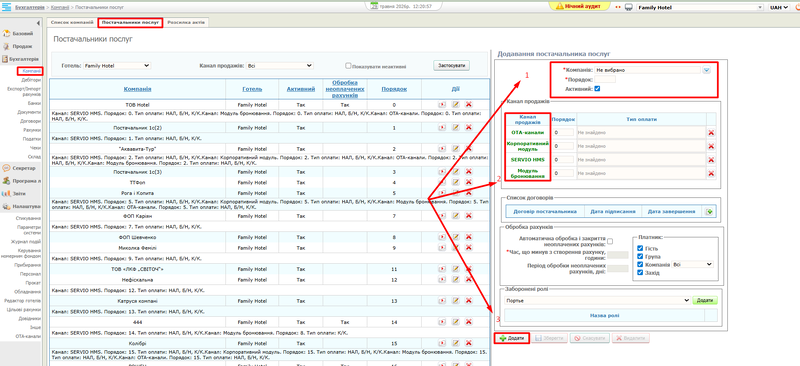
Task: Uncheck the Захід payer checkbox
Action: coord(640,273)
